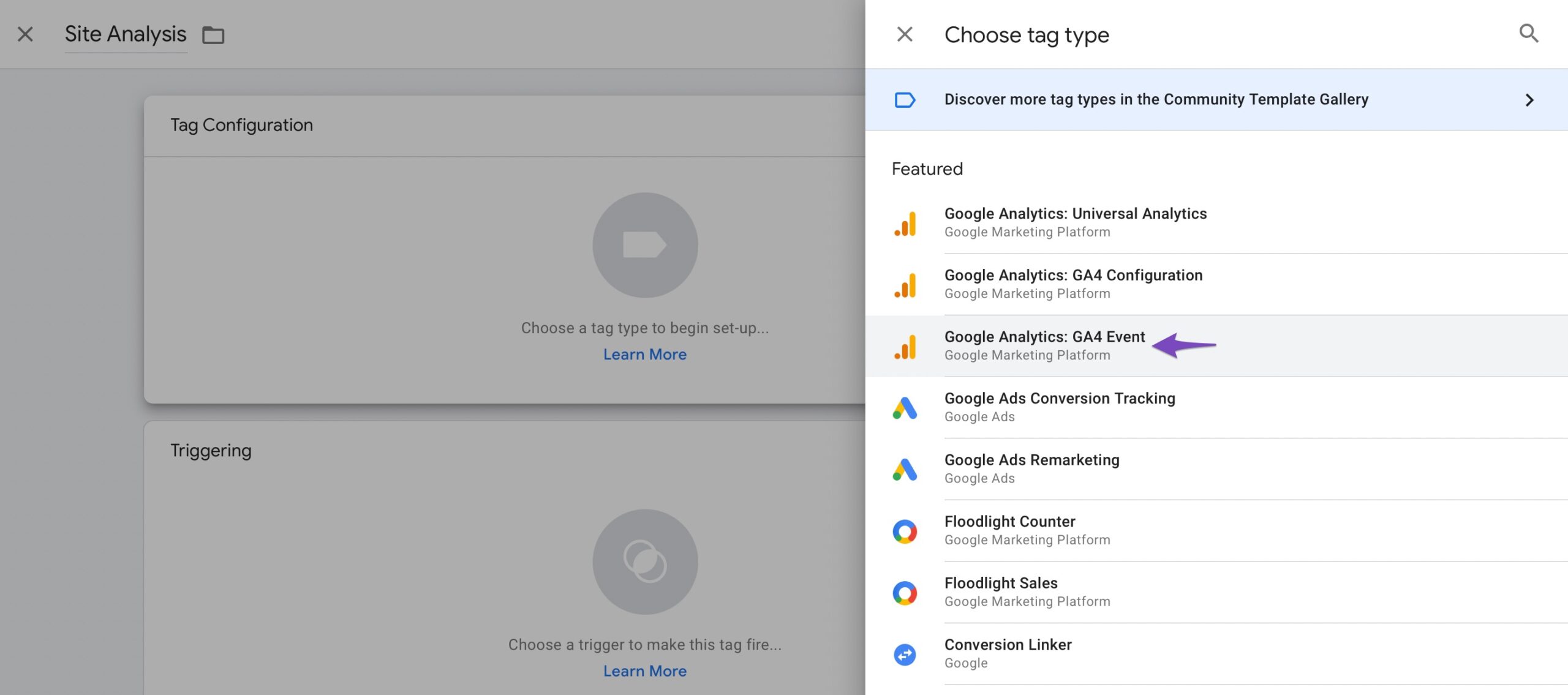The image size is (1568, 695).
Task: Select Google Ads Remarketing
Action: click(1216, 469)
